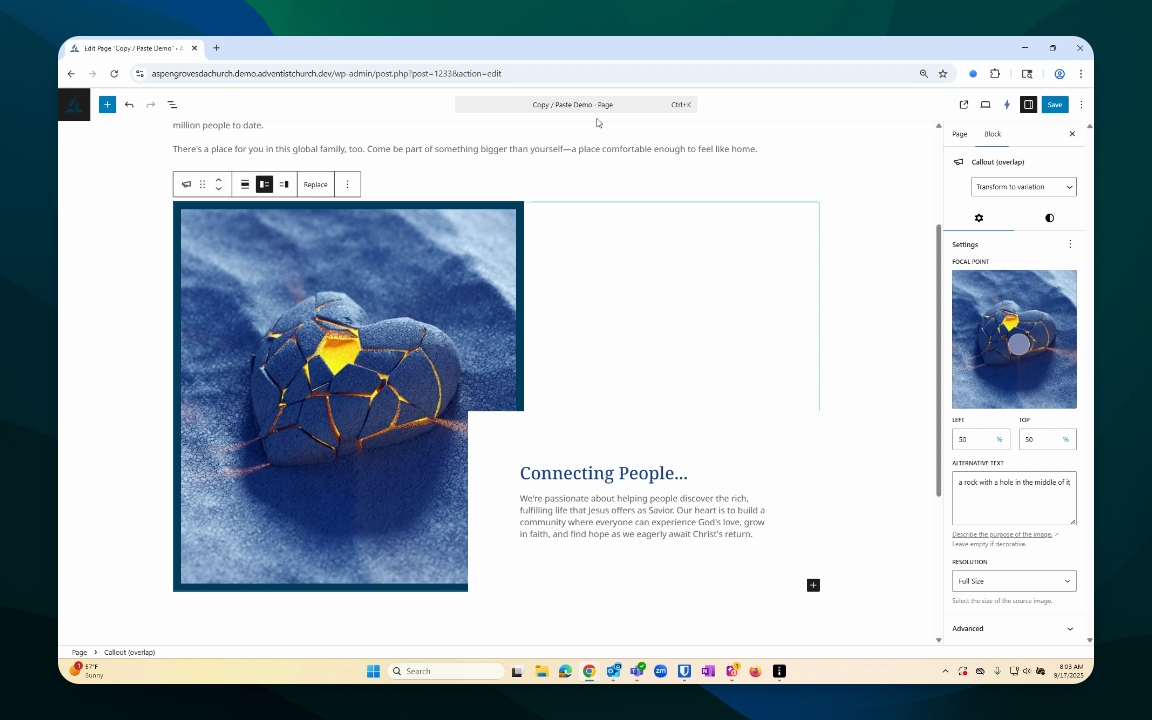
Task: Click the lightning bolt icon in top bar
Action: 1007,105
